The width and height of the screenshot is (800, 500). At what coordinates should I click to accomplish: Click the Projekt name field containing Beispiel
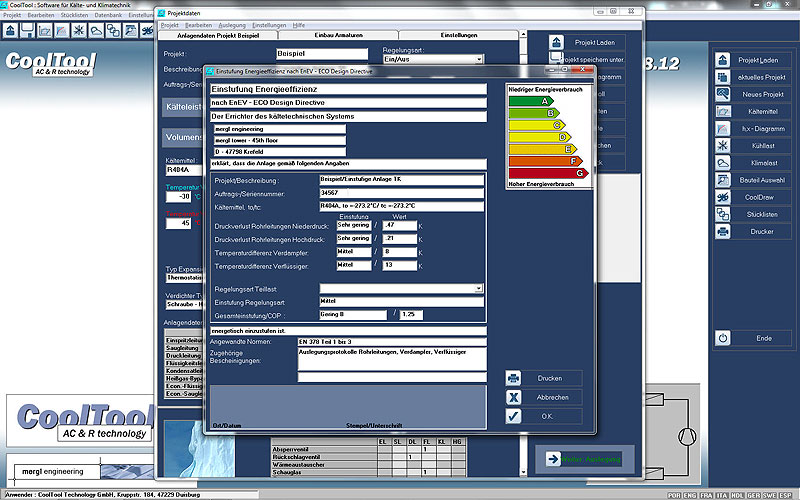click(322, 54)
